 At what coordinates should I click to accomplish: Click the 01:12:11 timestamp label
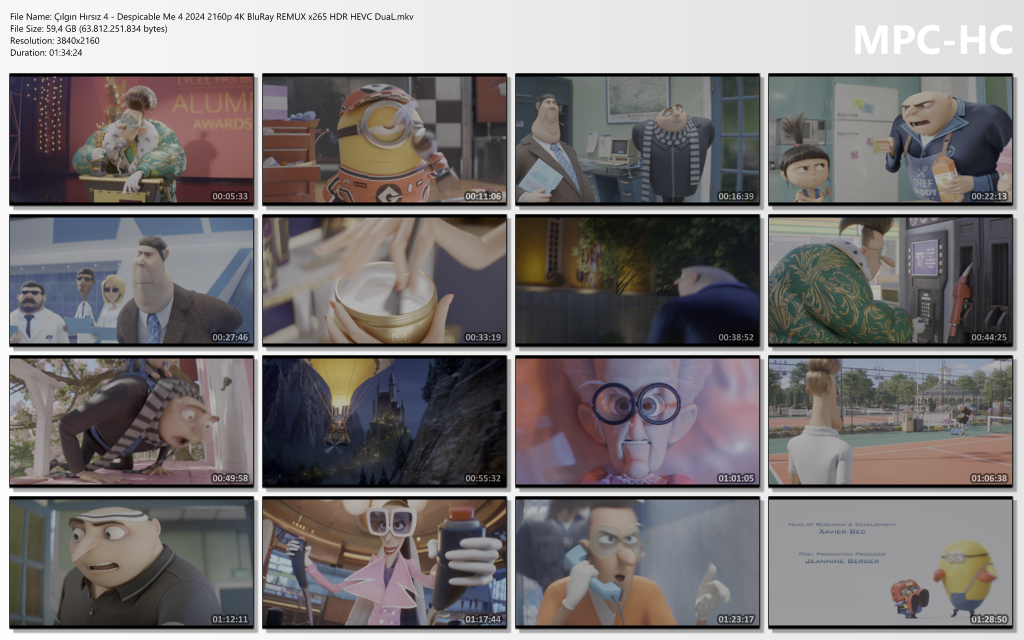(230, 619)
